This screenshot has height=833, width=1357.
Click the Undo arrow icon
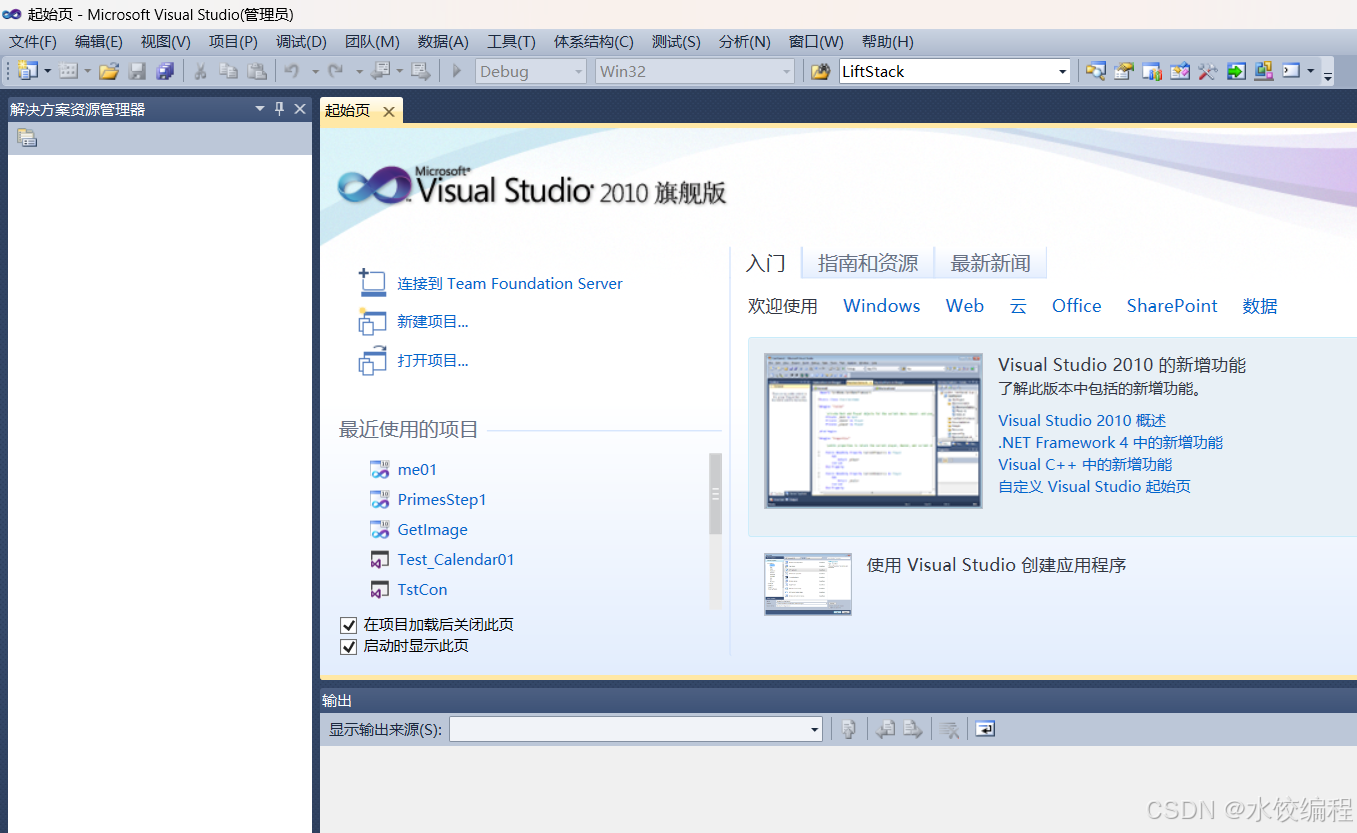(292, 71)
